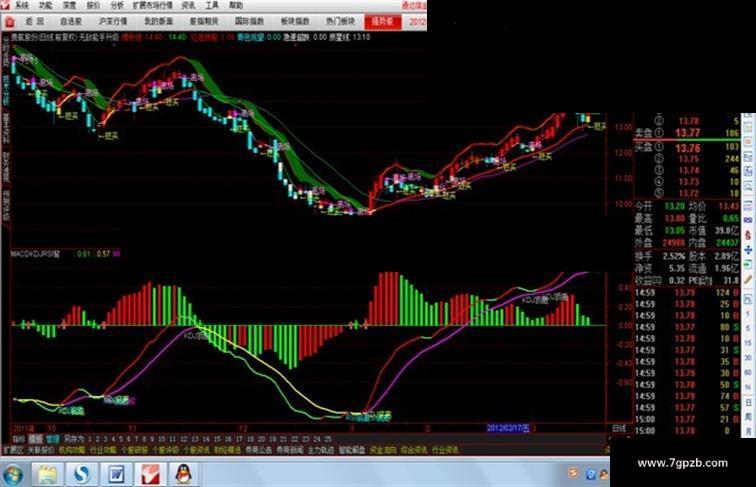Select the blue four-way arrow move icon
The image size is (756, 487).
point(748,250)
